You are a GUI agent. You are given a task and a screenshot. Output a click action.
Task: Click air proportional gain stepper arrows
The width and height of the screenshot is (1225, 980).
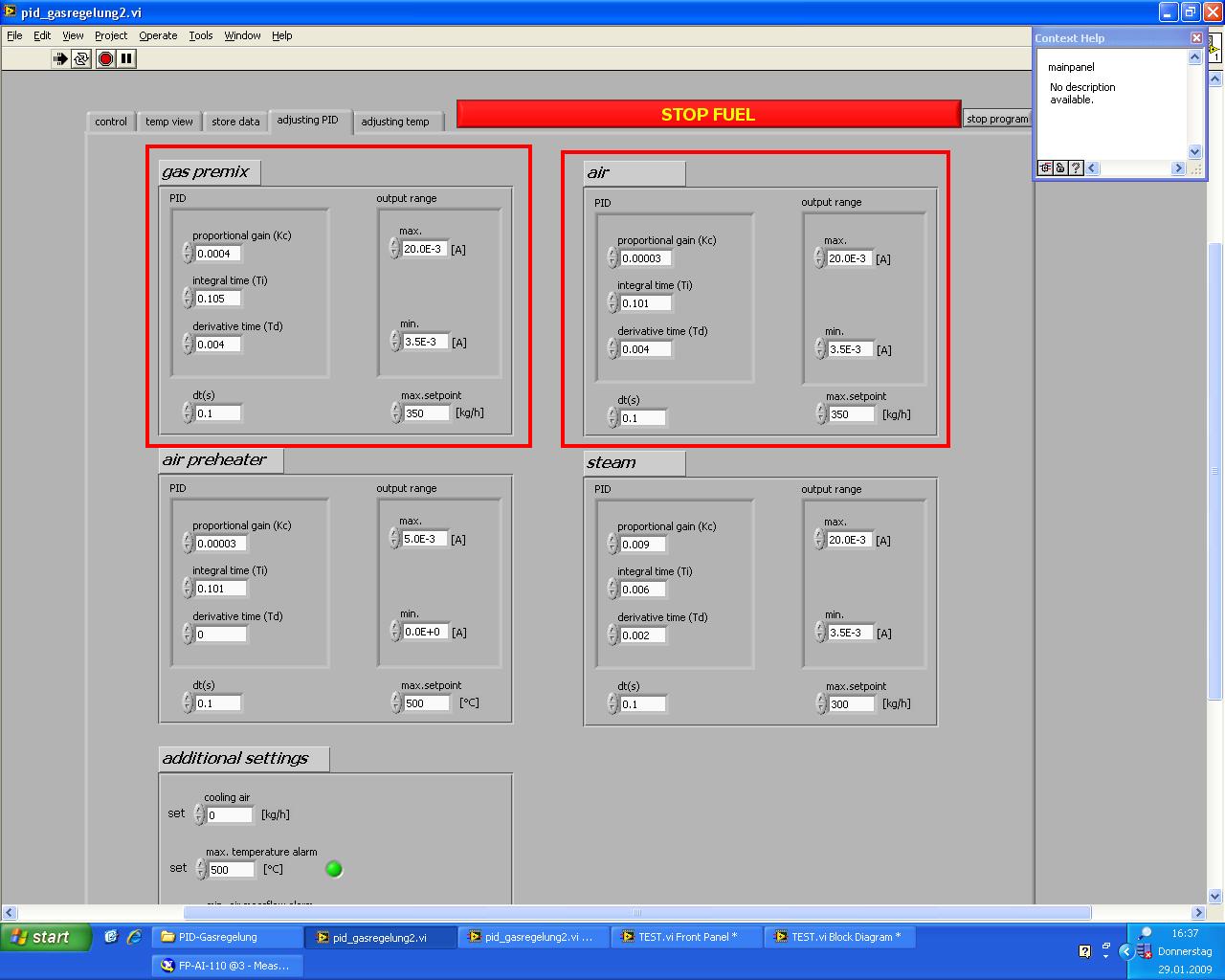click(x=612, y=257)
